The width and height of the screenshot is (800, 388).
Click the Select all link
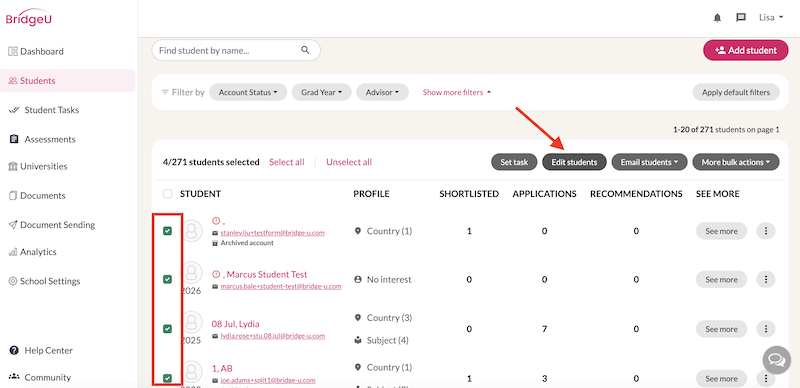[287, 162]
